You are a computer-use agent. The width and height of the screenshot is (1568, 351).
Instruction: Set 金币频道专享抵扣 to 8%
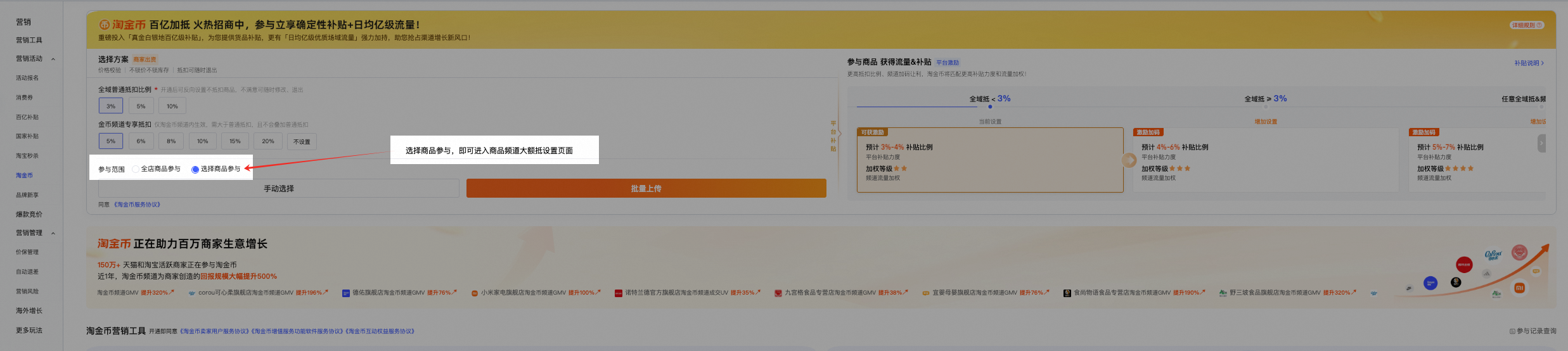(x=171, y=141)
